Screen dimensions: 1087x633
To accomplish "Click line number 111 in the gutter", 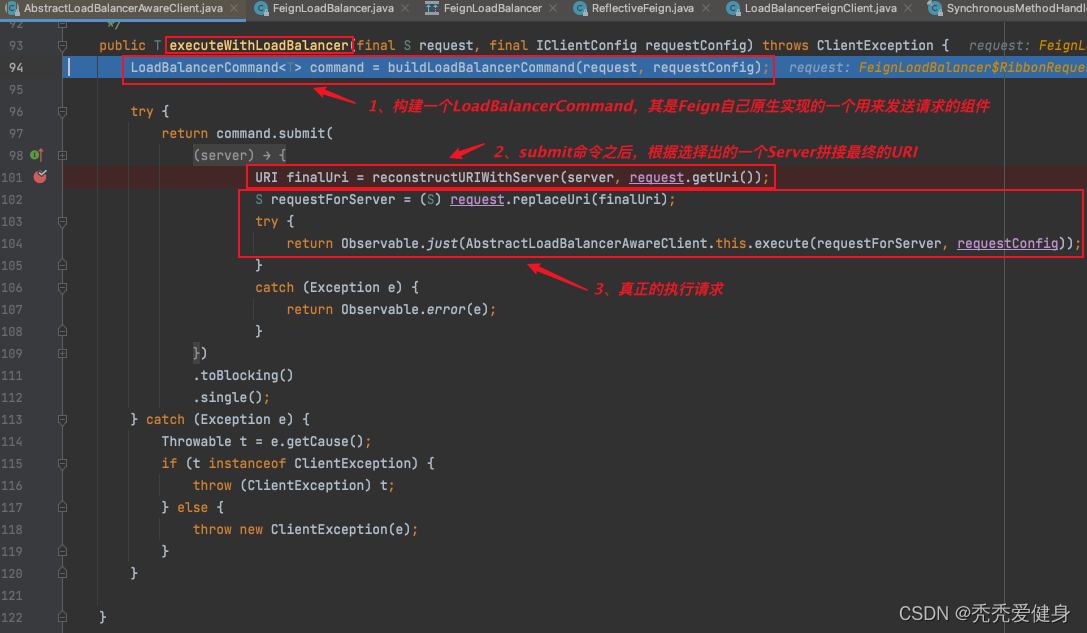I will 12,375.
